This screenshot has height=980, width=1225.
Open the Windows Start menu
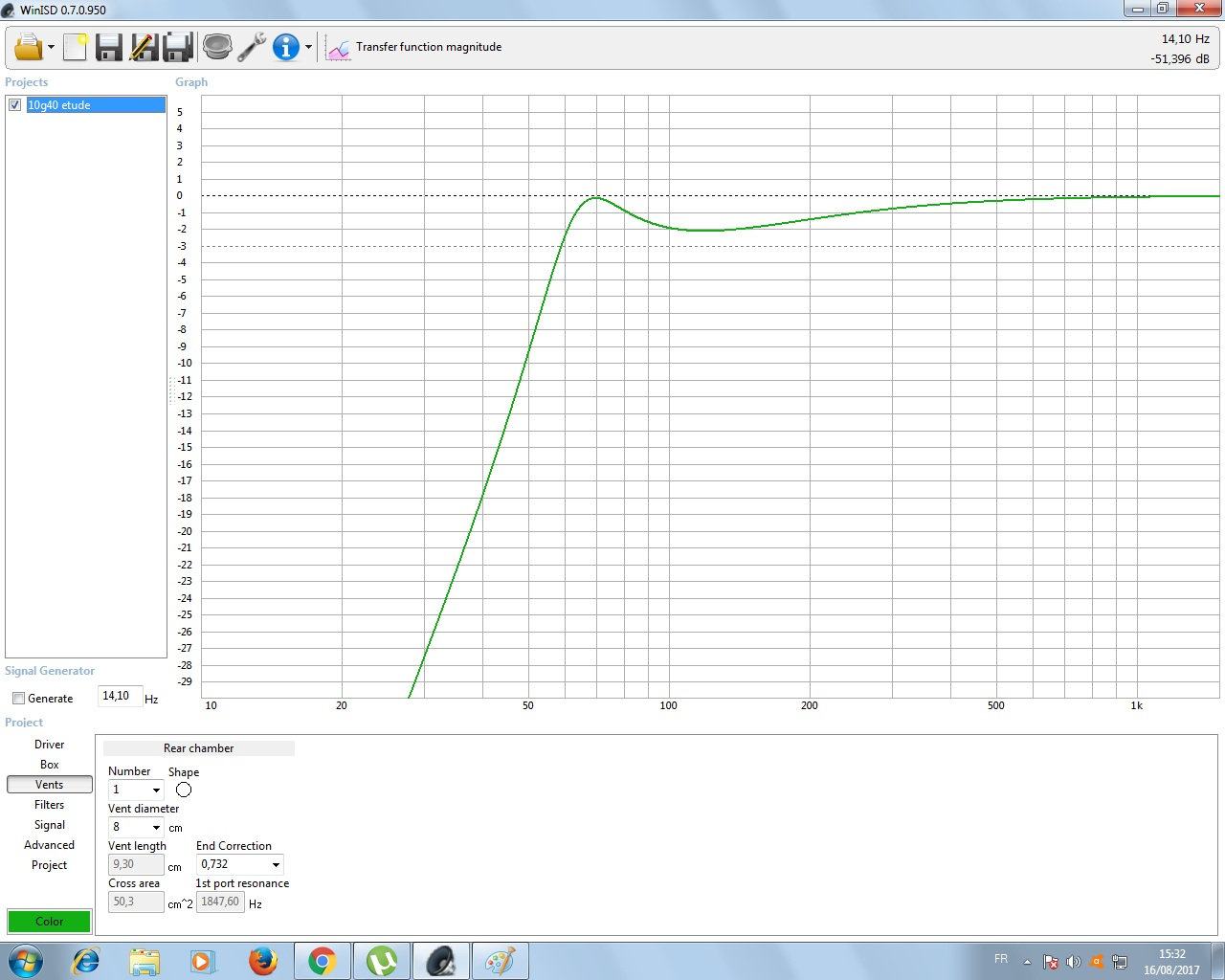[26, 961]
